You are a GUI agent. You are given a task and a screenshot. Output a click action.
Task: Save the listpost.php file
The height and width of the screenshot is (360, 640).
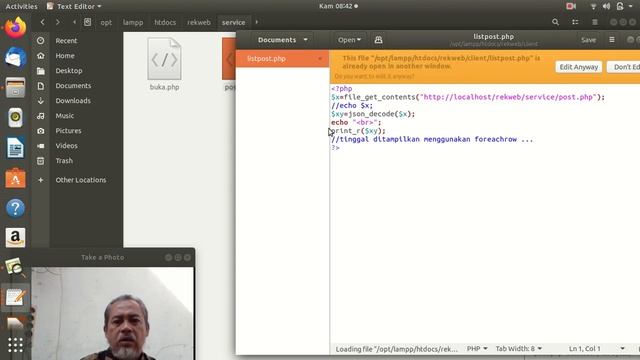[588, 40]
